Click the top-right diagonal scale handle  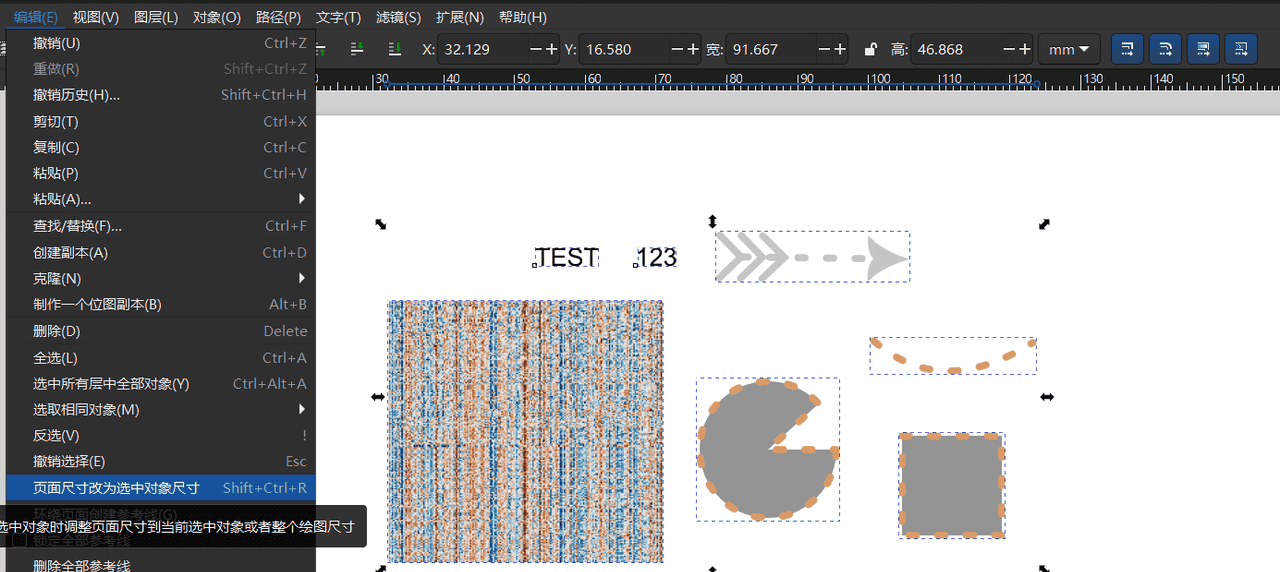[x=1044, y=225]
